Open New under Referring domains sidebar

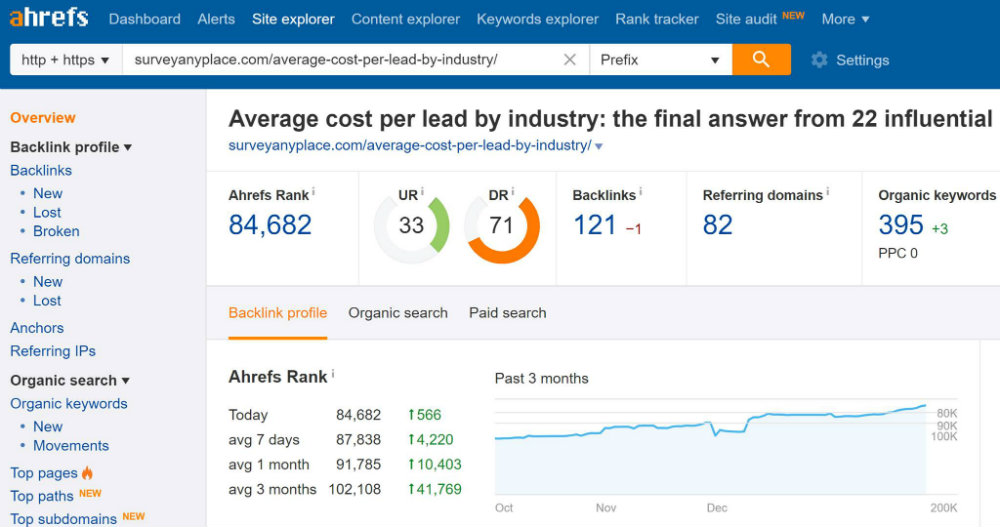tap(48, 281)
